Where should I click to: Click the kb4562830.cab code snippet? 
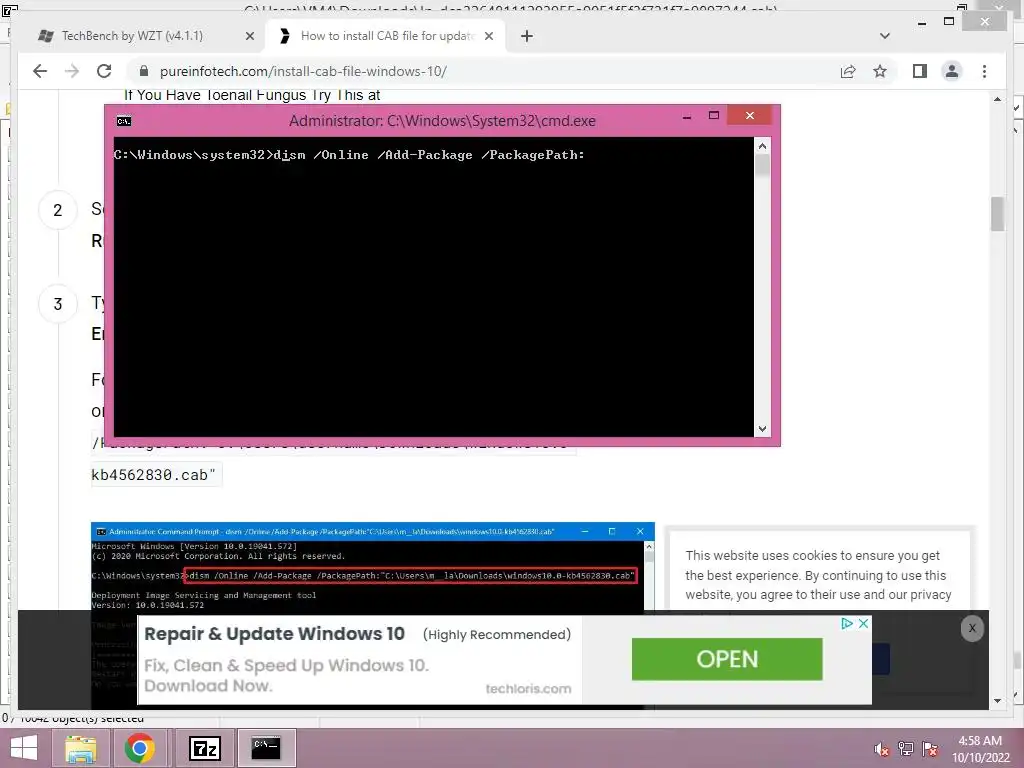coord(153,475)
